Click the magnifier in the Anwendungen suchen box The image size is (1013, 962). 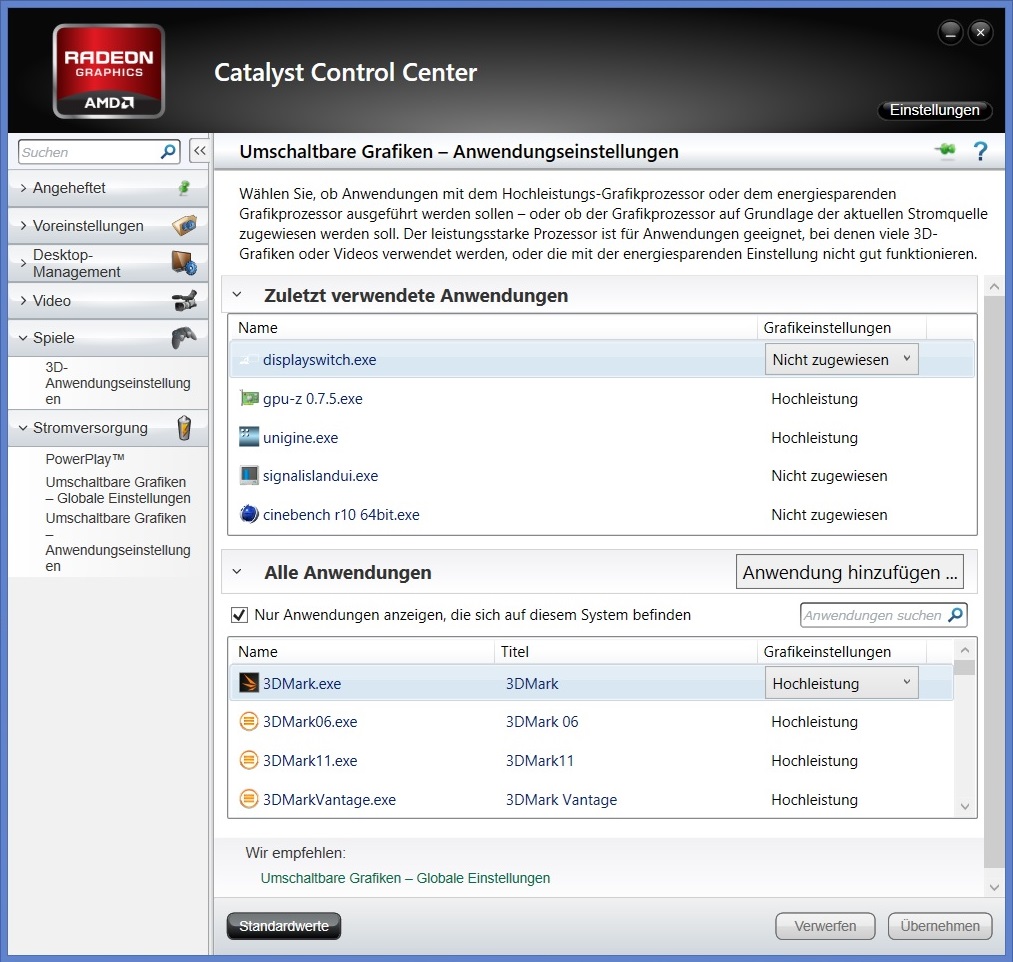click(x=956, y=614)
